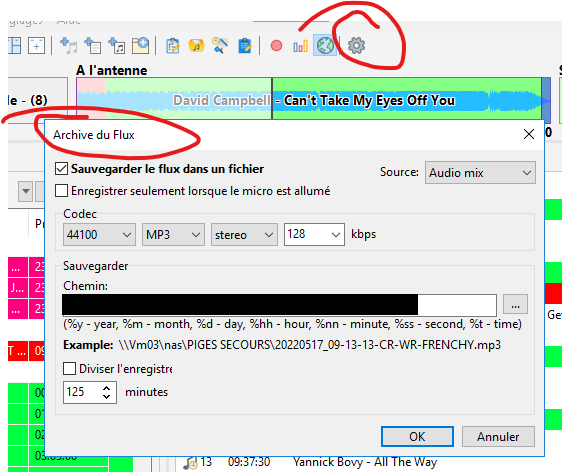
Task: Expand the 44100 sample rate dropdown
Action: (x=99, y=235)
